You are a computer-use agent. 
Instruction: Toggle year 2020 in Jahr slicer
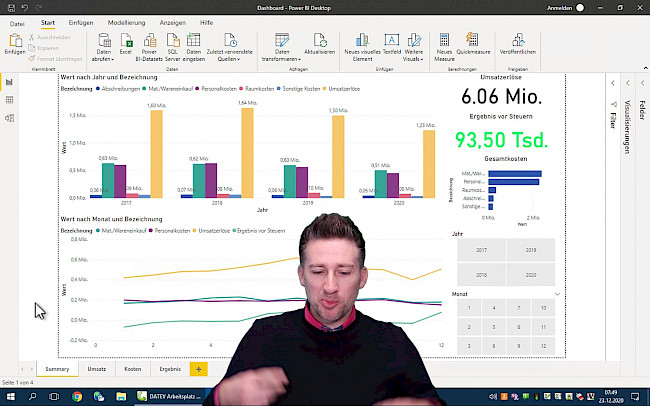(529, 274)
